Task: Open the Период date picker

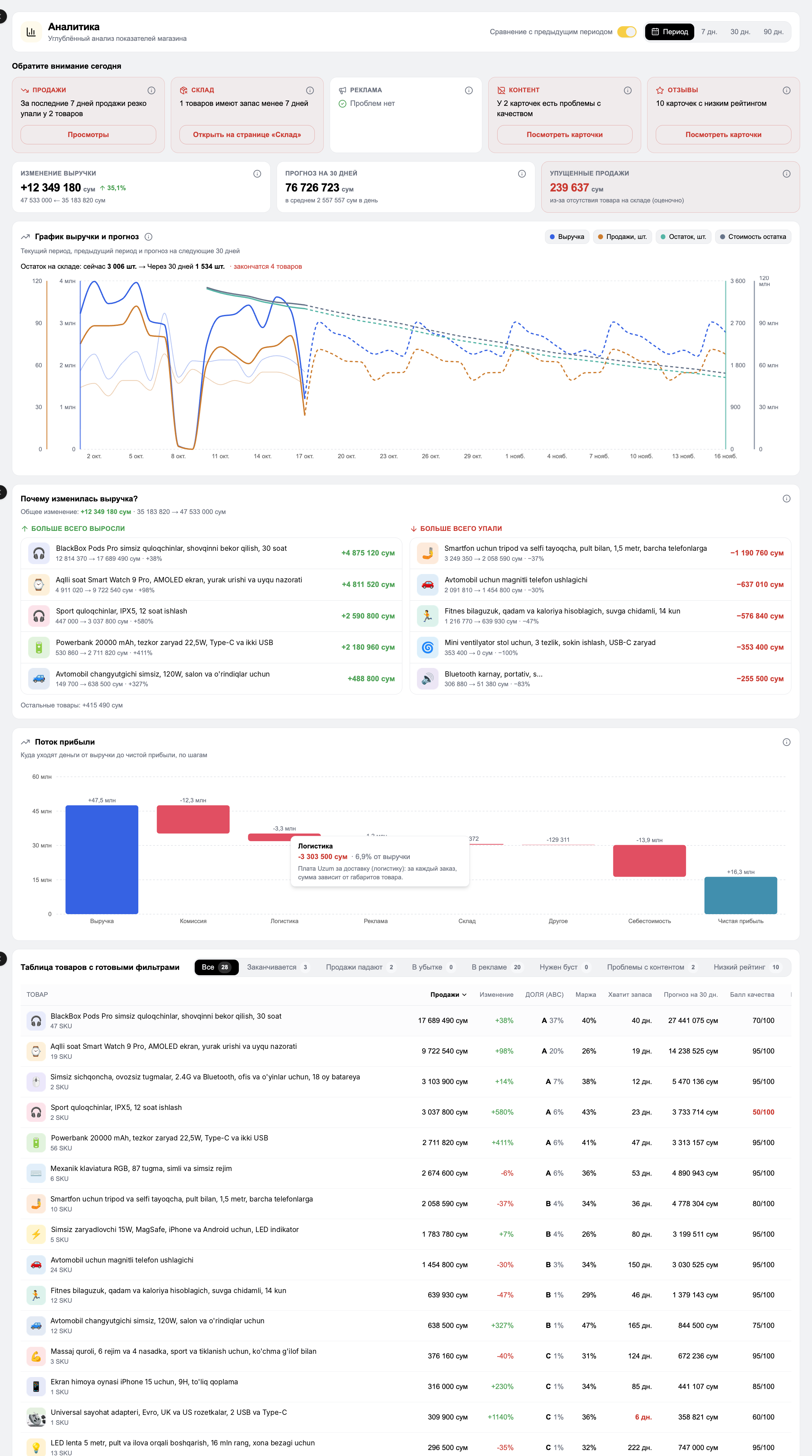Action: pos(670,32)
